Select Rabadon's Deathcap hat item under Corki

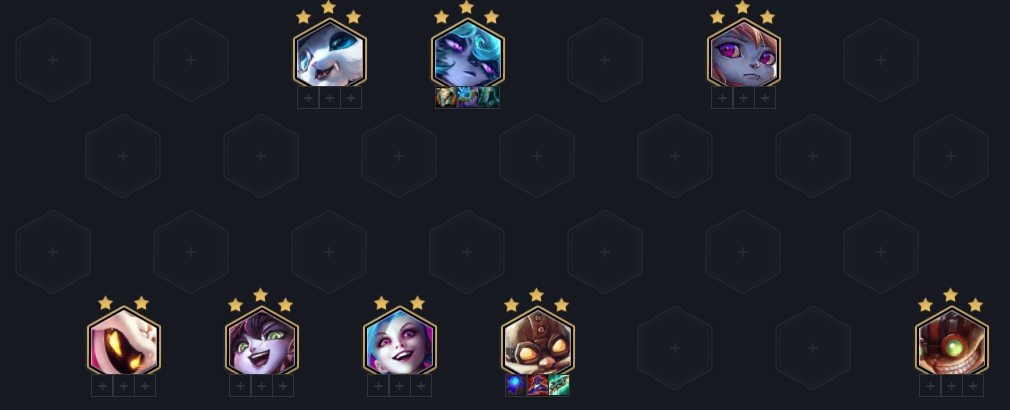click(x=537, y=386)
